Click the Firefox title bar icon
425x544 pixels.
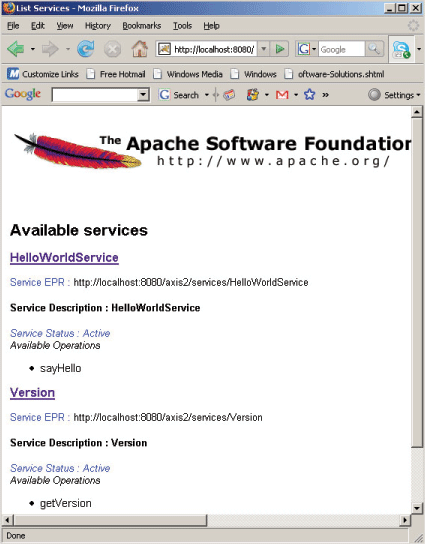[8, 8]
